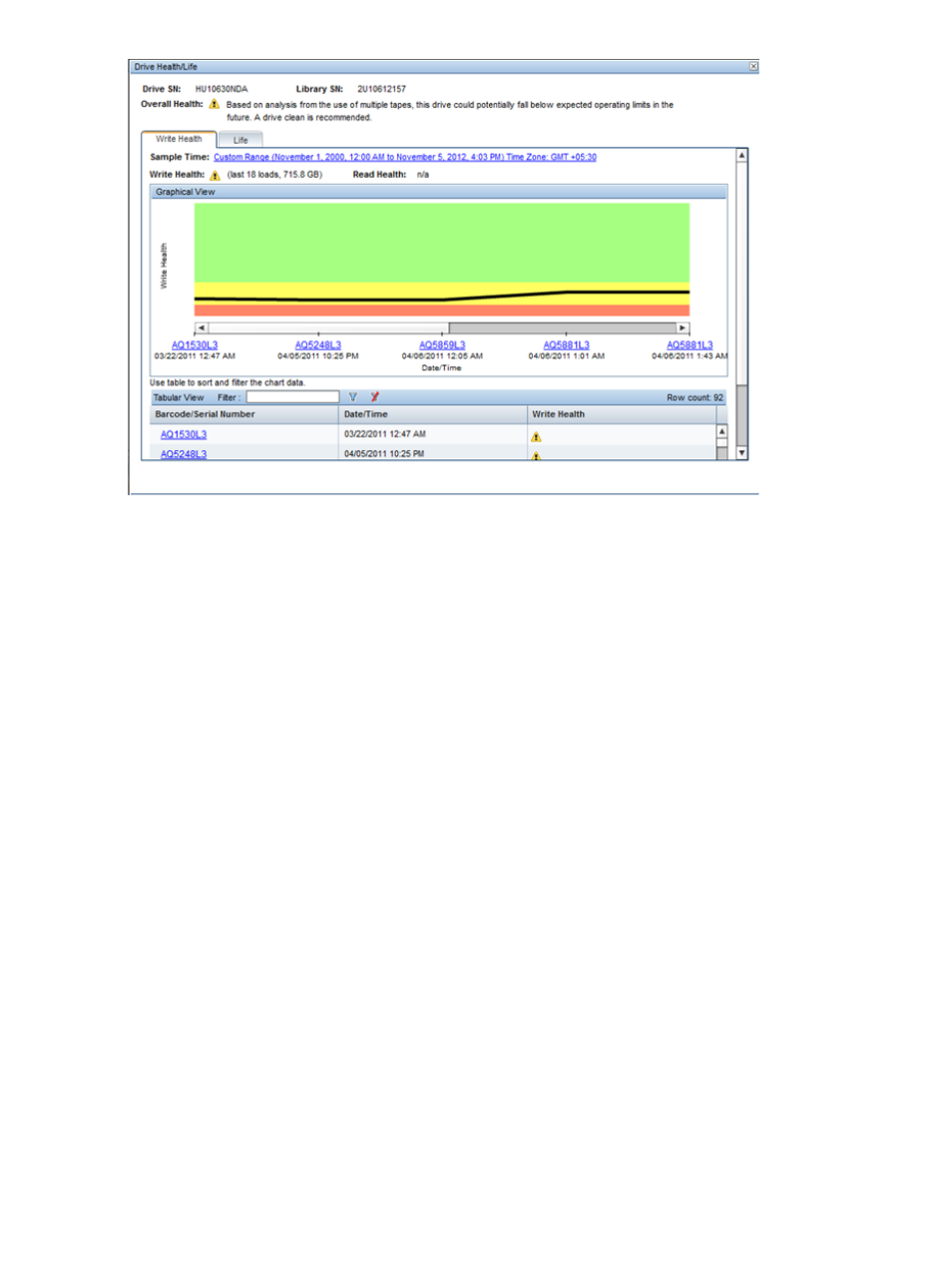Click the Read Health n/a value
Viewport: 952px width, 1268px height.
pyautogui.click(x=423, y=175)
